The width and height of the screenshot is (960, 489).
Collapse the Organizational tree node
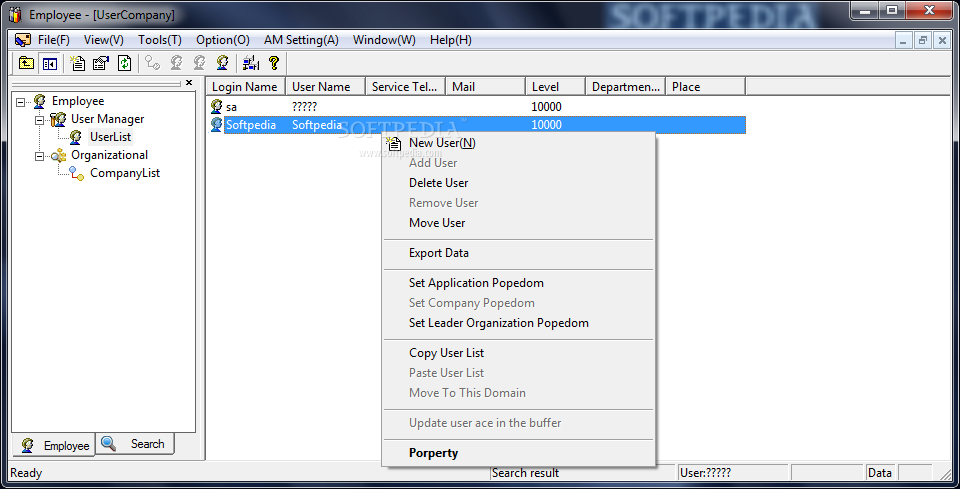point(40,155)
